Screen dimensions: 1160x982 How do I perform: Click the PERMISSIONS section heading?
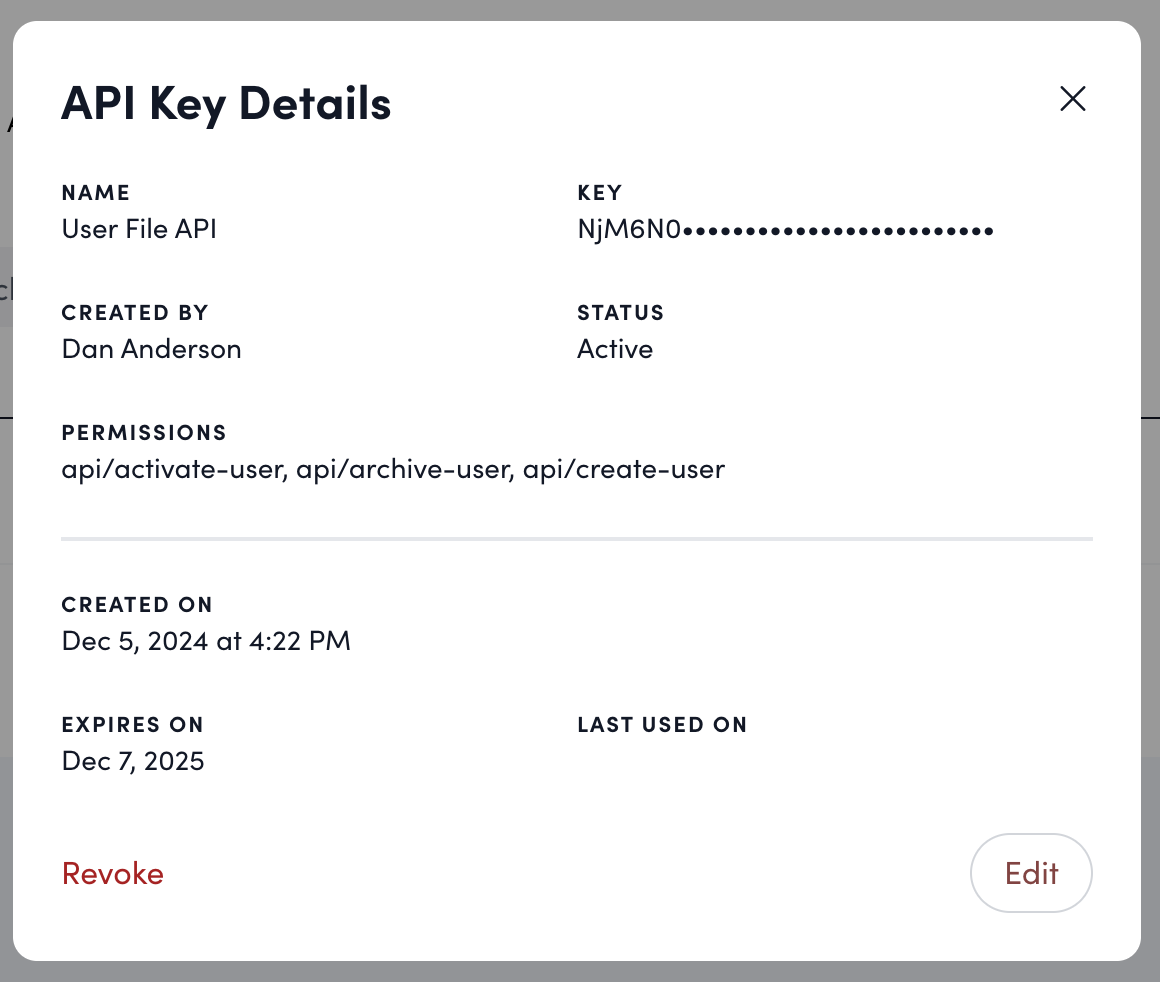point(144,432)
